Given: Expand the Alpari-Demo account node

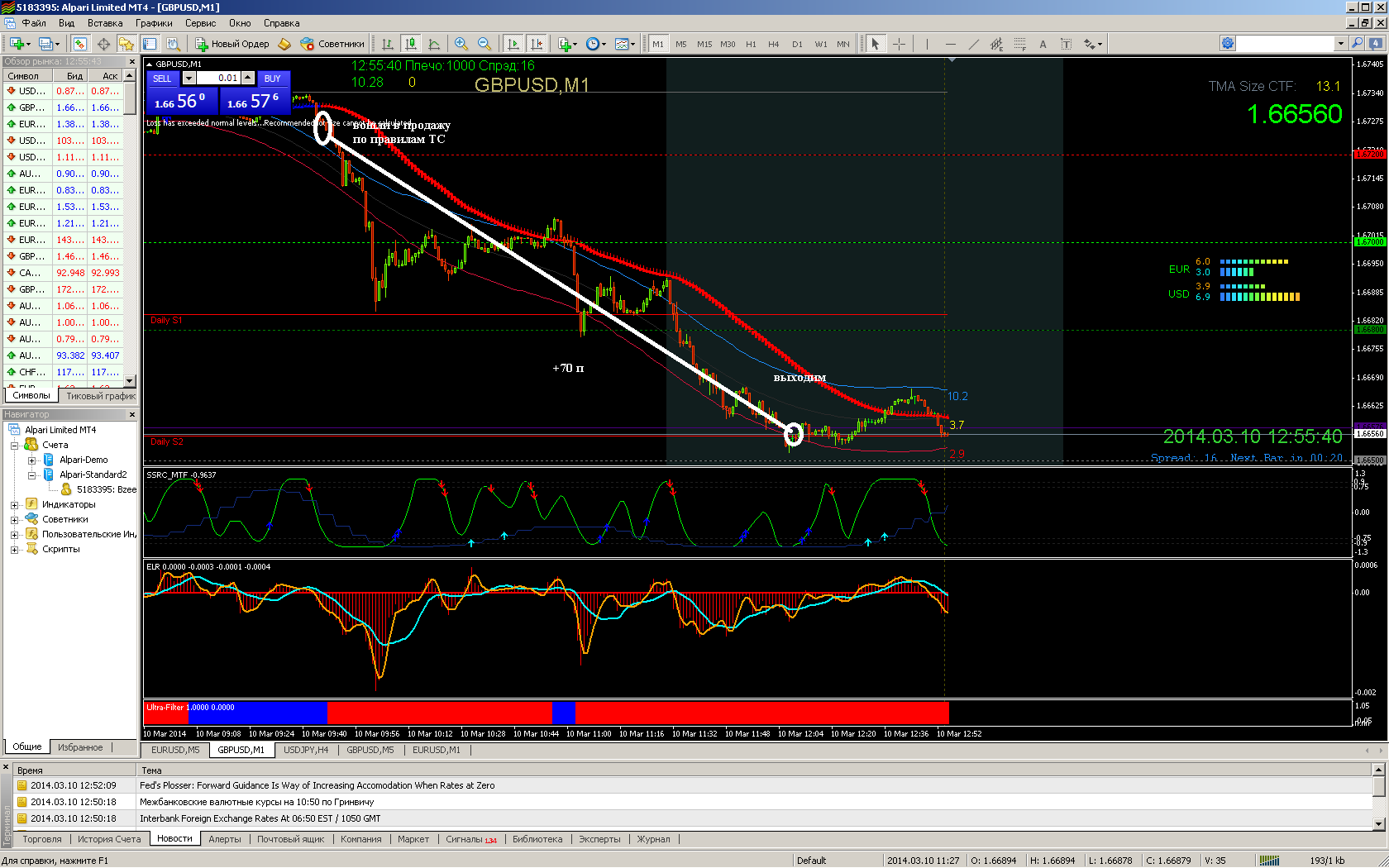Looking at the screenshot, I should 31,460.
